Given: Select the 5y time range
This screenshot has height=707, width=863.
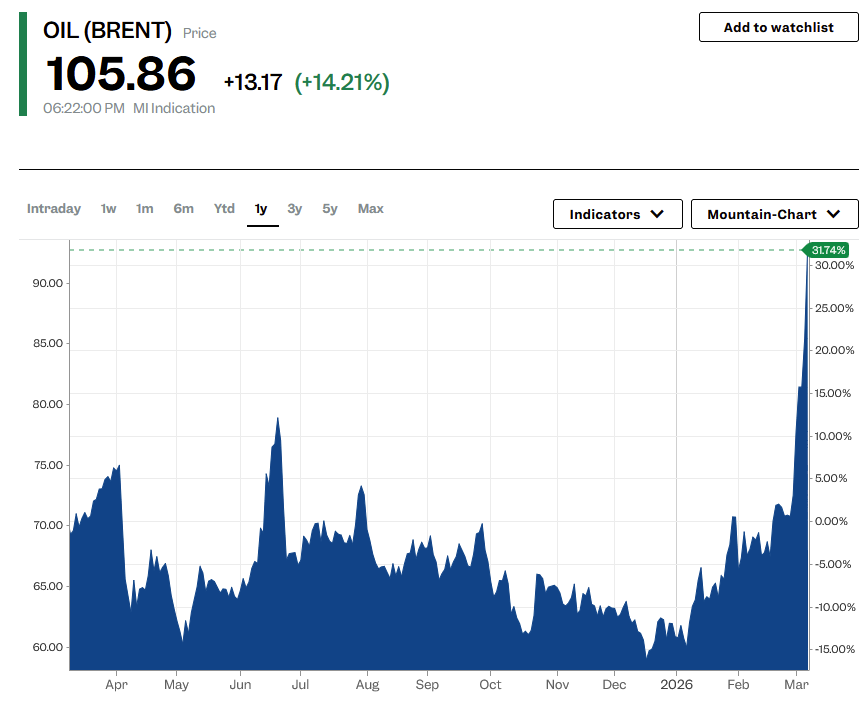Looking at the screenshot, I should pyautogui.click(x=330, y=209).
